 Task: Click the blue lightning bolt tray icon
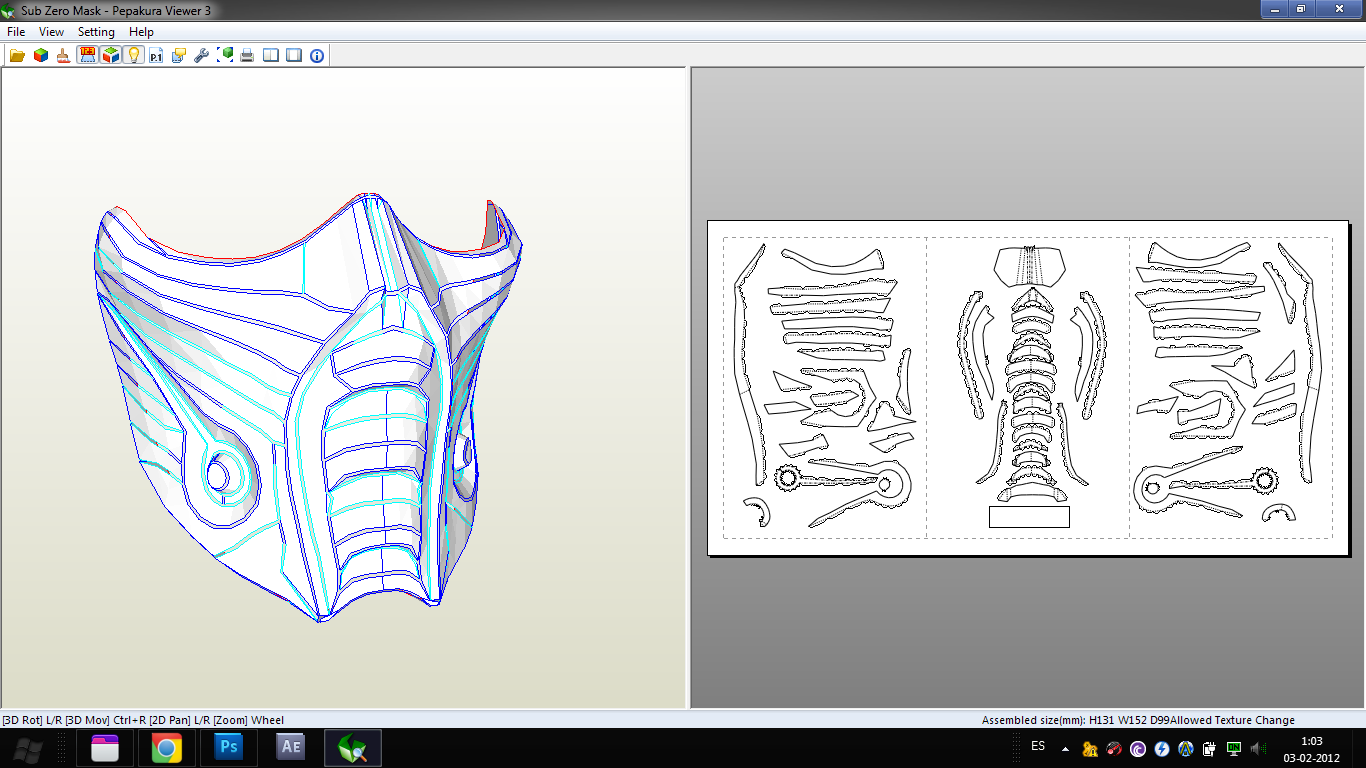[x=1161, y=748]
